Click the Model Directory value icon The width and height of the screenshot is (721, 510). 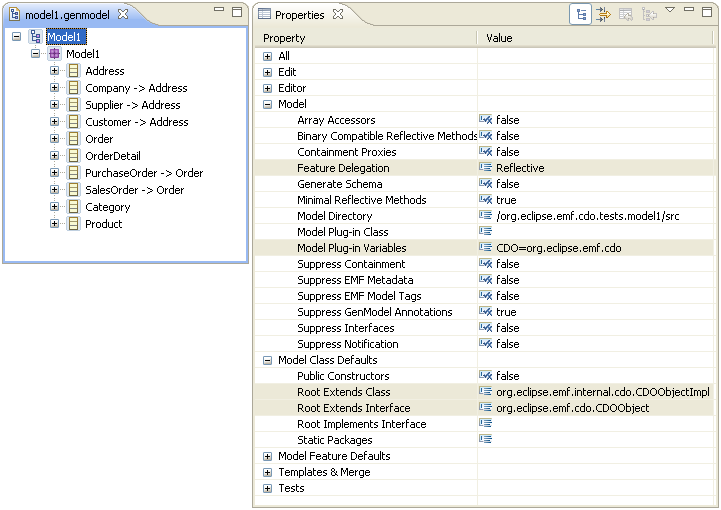click(486, 216)
